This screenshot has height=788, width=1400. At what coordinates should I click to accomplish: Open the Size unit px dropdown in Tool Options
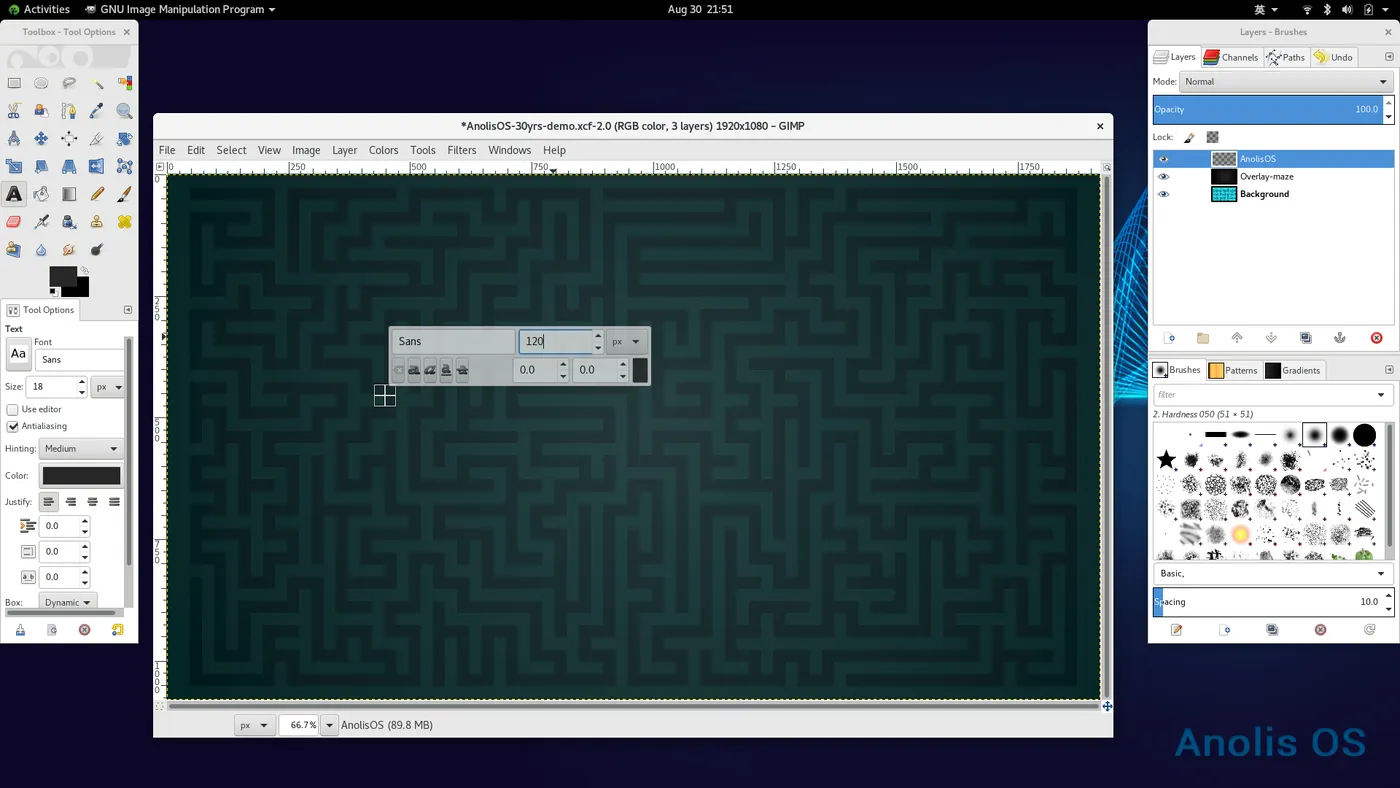click(108, 387)
